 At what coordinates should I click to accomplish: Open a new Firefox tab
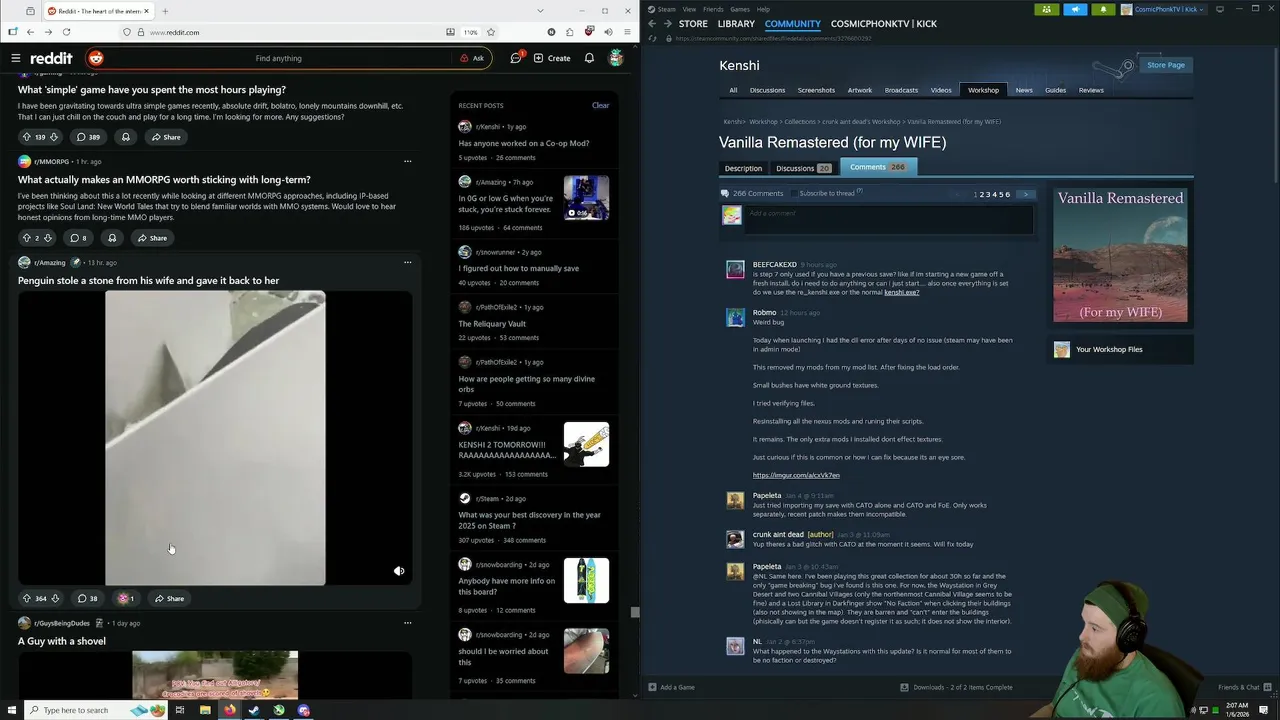[165, 11]
